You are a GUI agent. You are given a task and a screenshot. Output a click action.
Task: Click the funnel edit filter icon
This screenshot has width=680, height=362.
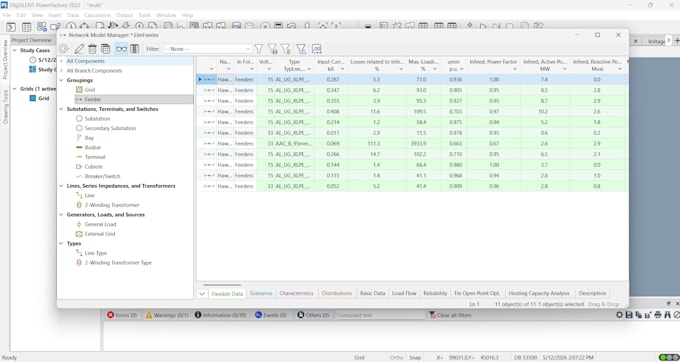tap(301, 49)
